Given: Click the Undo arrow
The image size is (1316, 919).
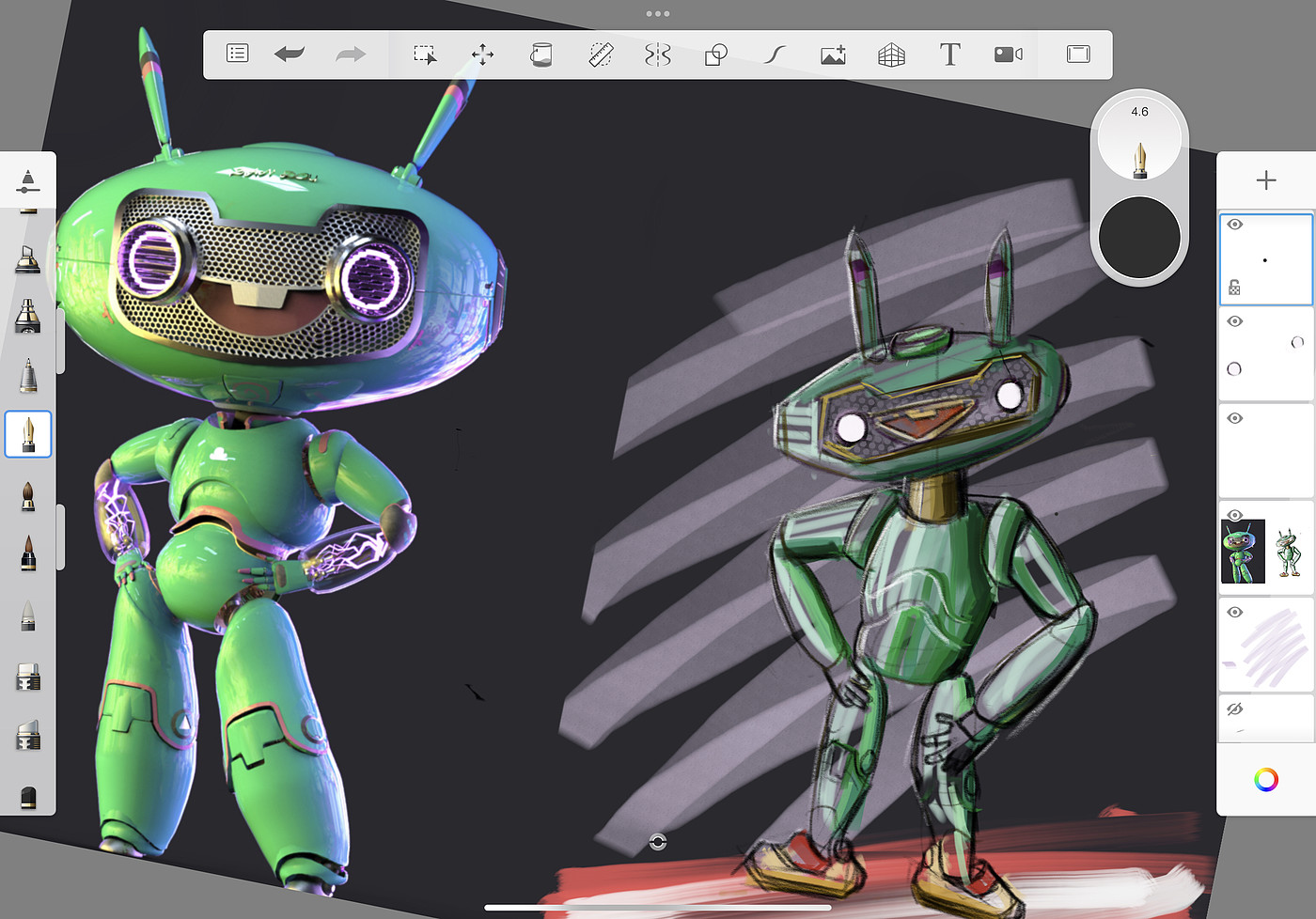Looking at the screenshot, I should (x=290, y=55).
